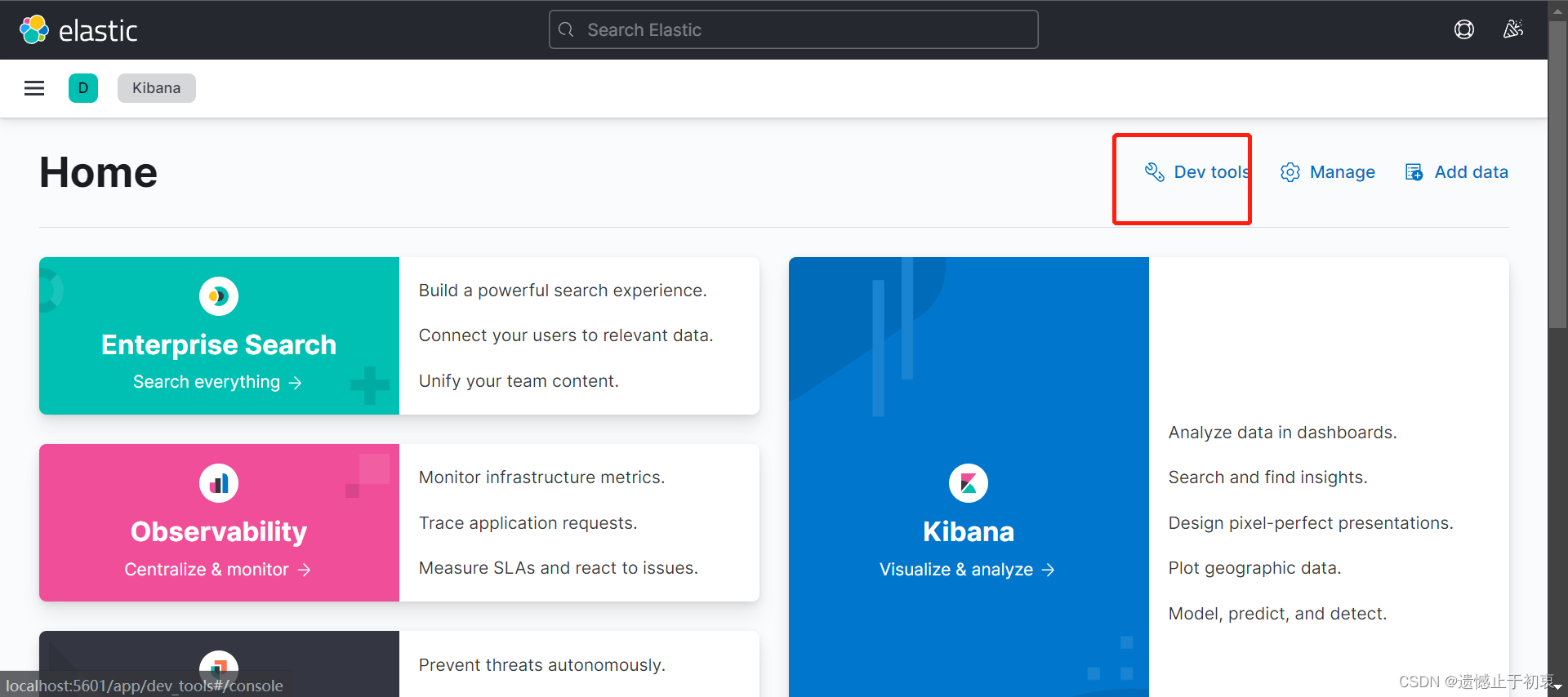The height and width of the screenshot is (697, 1568).
Task: Click 'Build a powerful search experience.' text
Action: (x=563, y=291)
